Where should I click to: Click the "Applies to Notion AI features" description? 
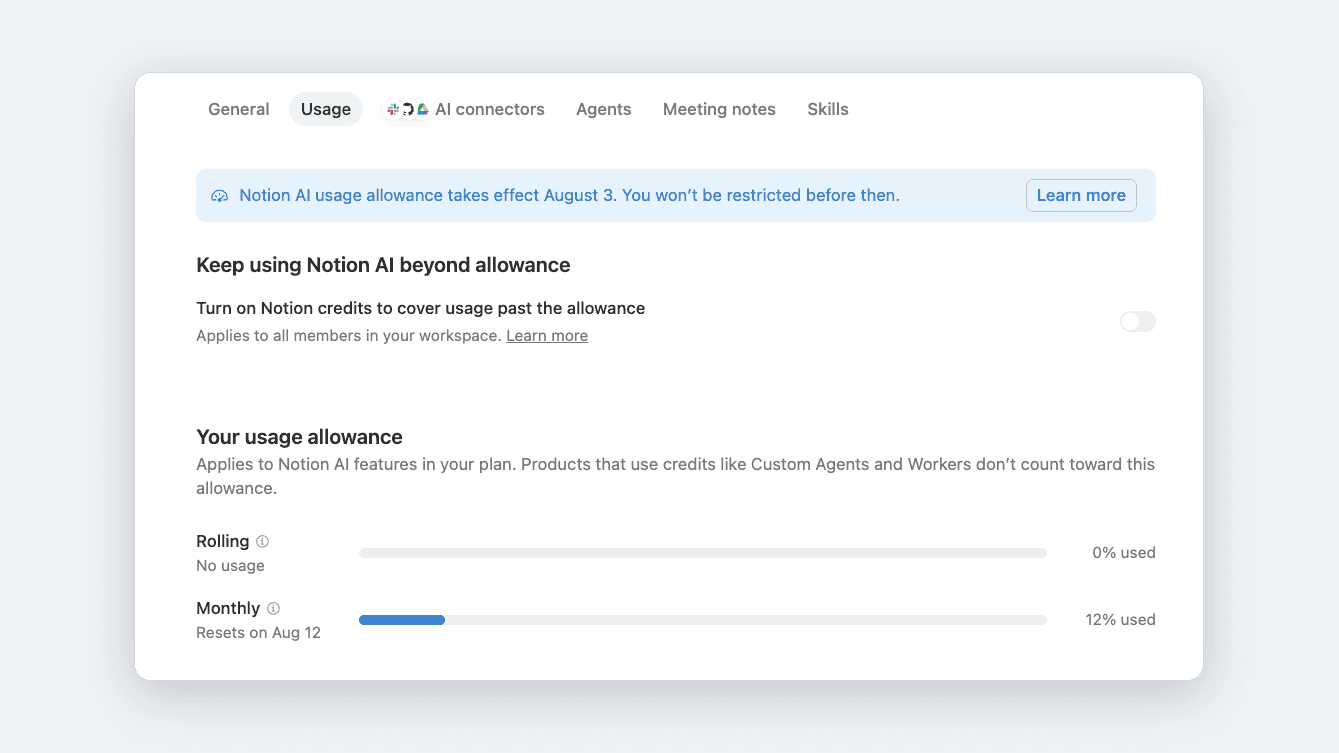(676, 476)
